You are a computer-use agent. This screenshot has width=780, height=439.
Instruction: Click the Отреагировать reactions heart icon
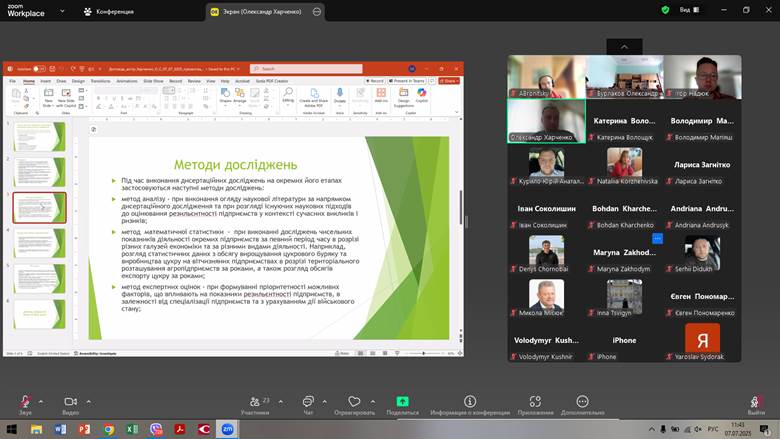tap(354, 401)
